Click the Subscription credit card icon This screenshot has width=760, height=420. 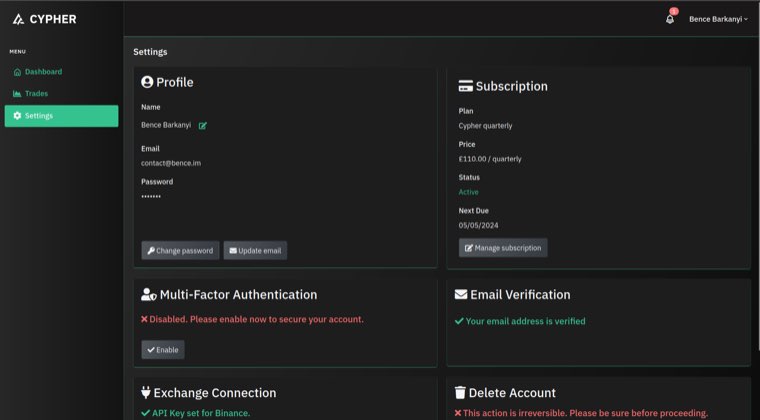[465, 86]
